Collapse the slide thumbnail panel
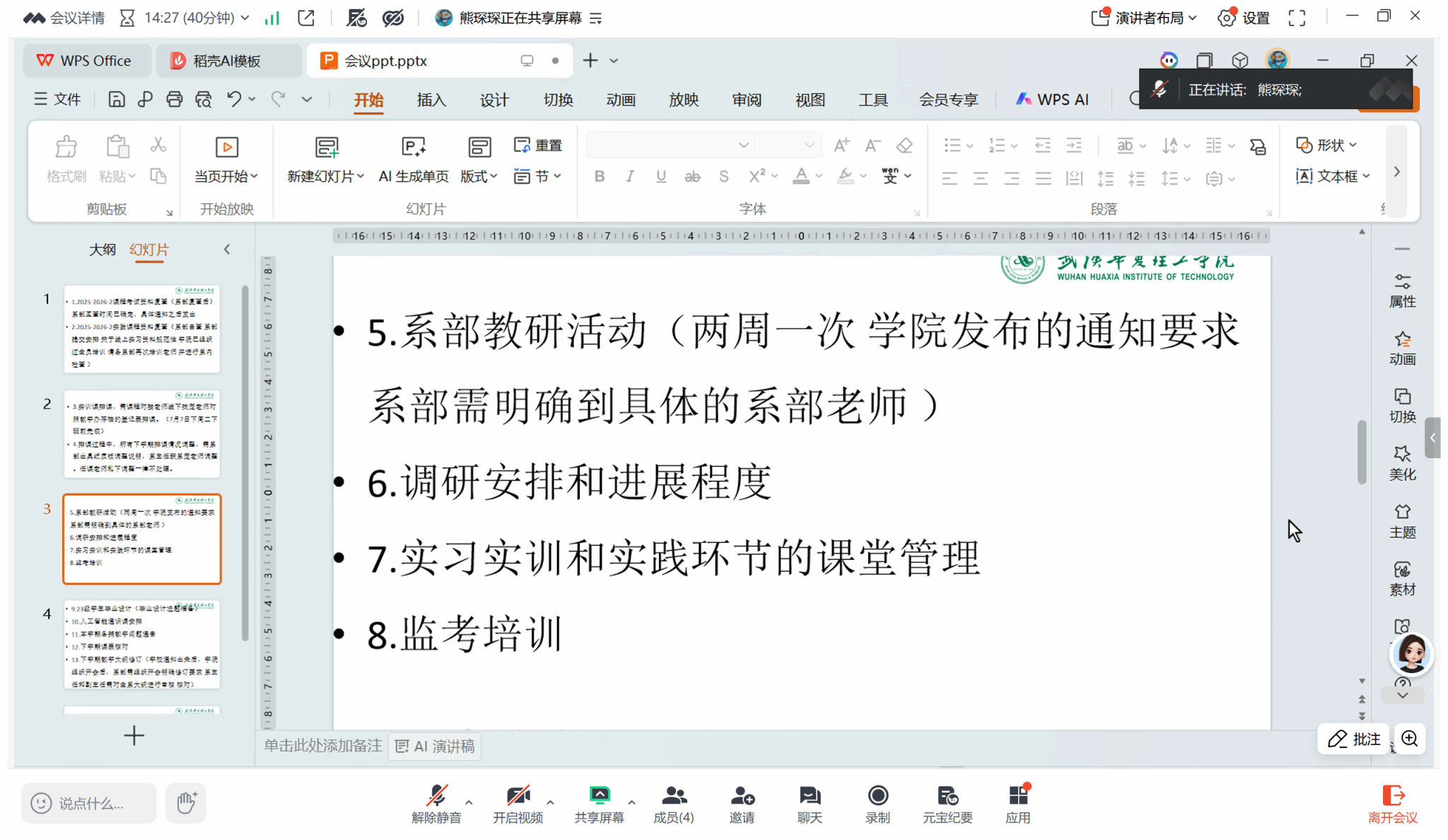 click(x=227, y=250)
